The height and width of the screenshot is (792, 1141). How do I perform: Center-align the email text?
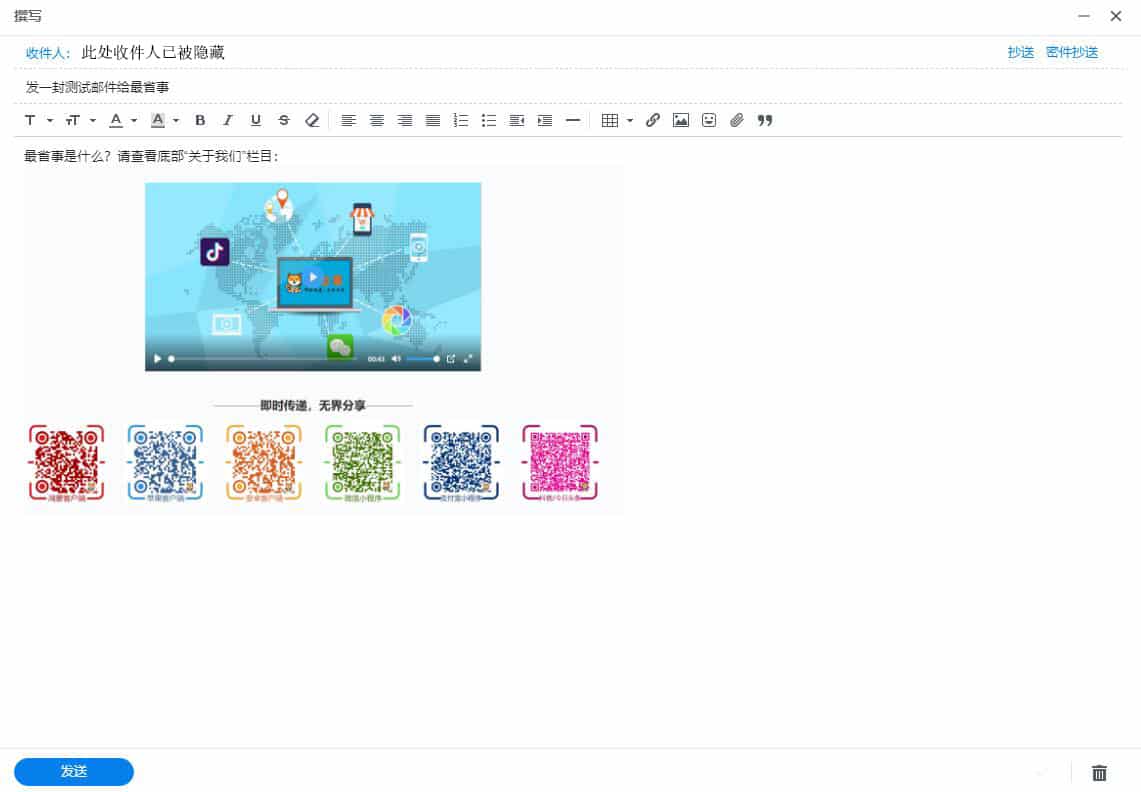377,120
